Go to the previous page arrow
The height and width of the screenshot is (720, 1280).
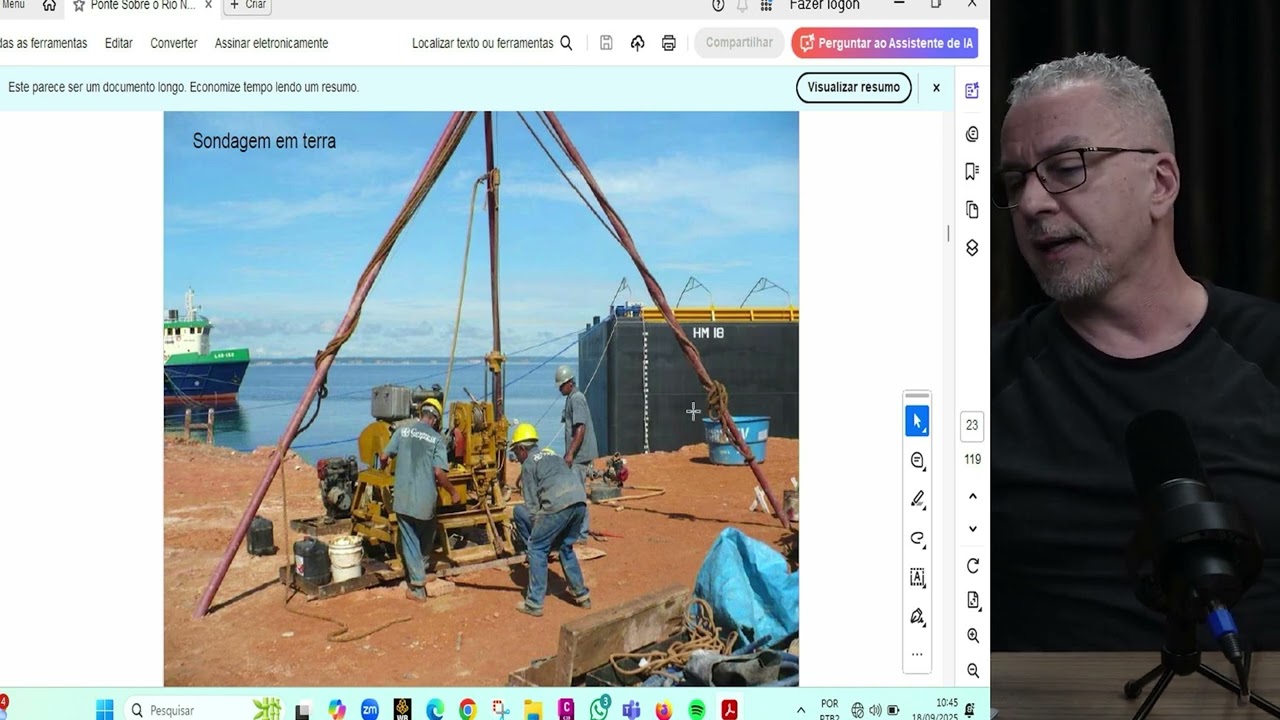973,496
